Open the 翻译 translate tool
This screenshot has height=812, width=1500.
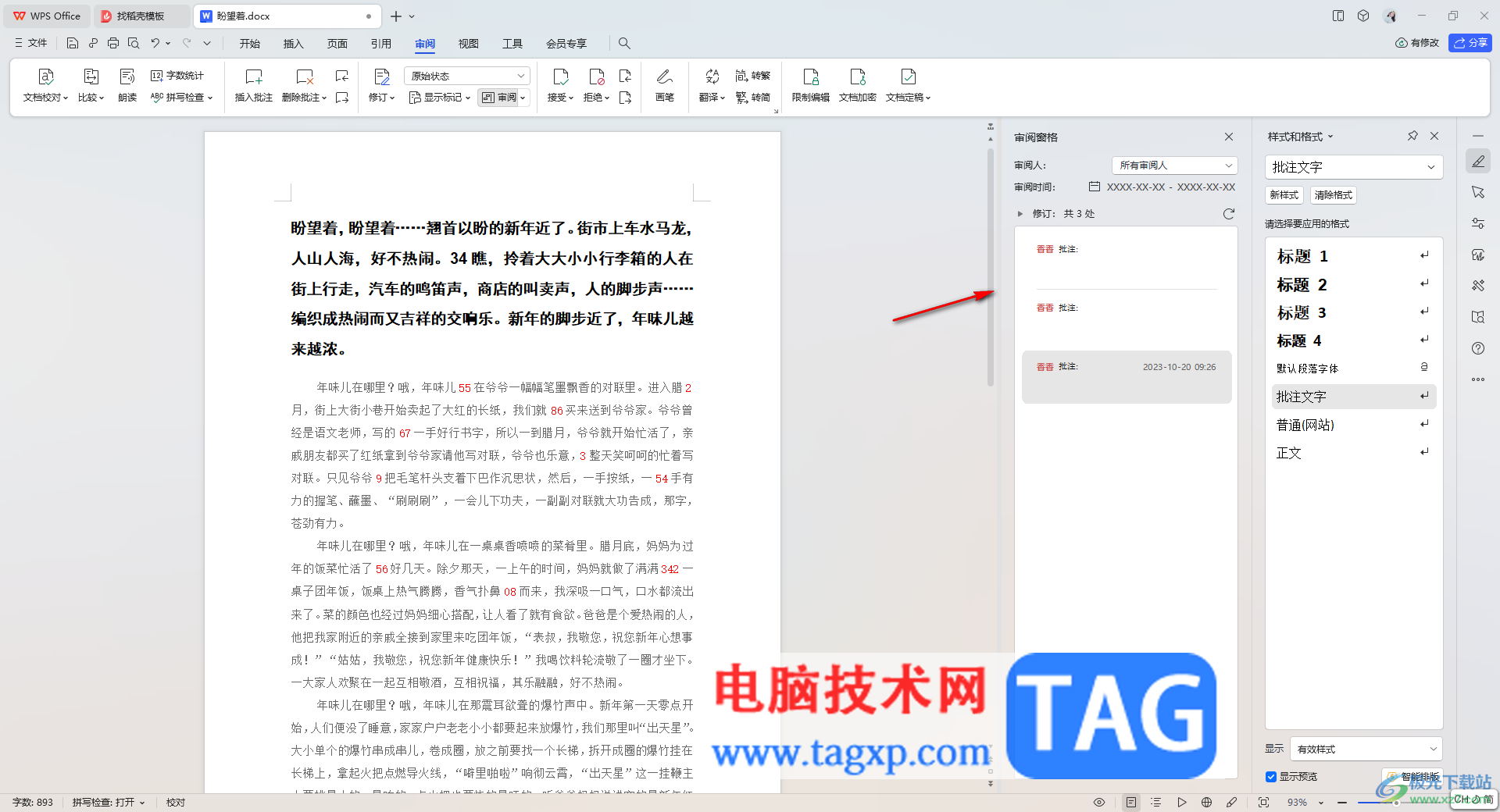coord(712,85)
